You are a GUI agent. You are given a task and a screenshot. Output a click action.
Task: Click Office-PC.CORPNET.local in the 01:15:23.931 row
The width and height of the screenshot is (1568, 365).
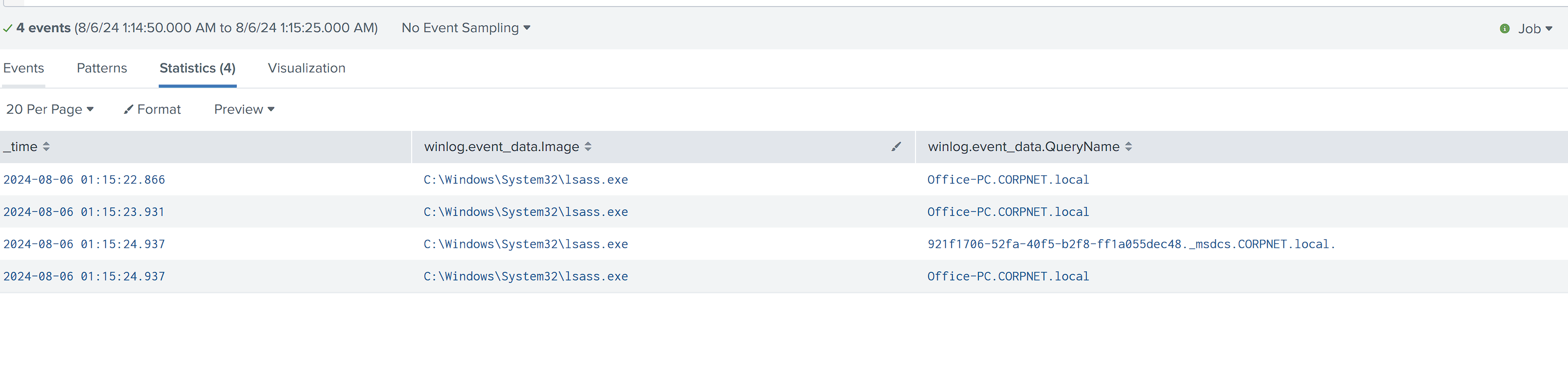[x=1008, y=212]
